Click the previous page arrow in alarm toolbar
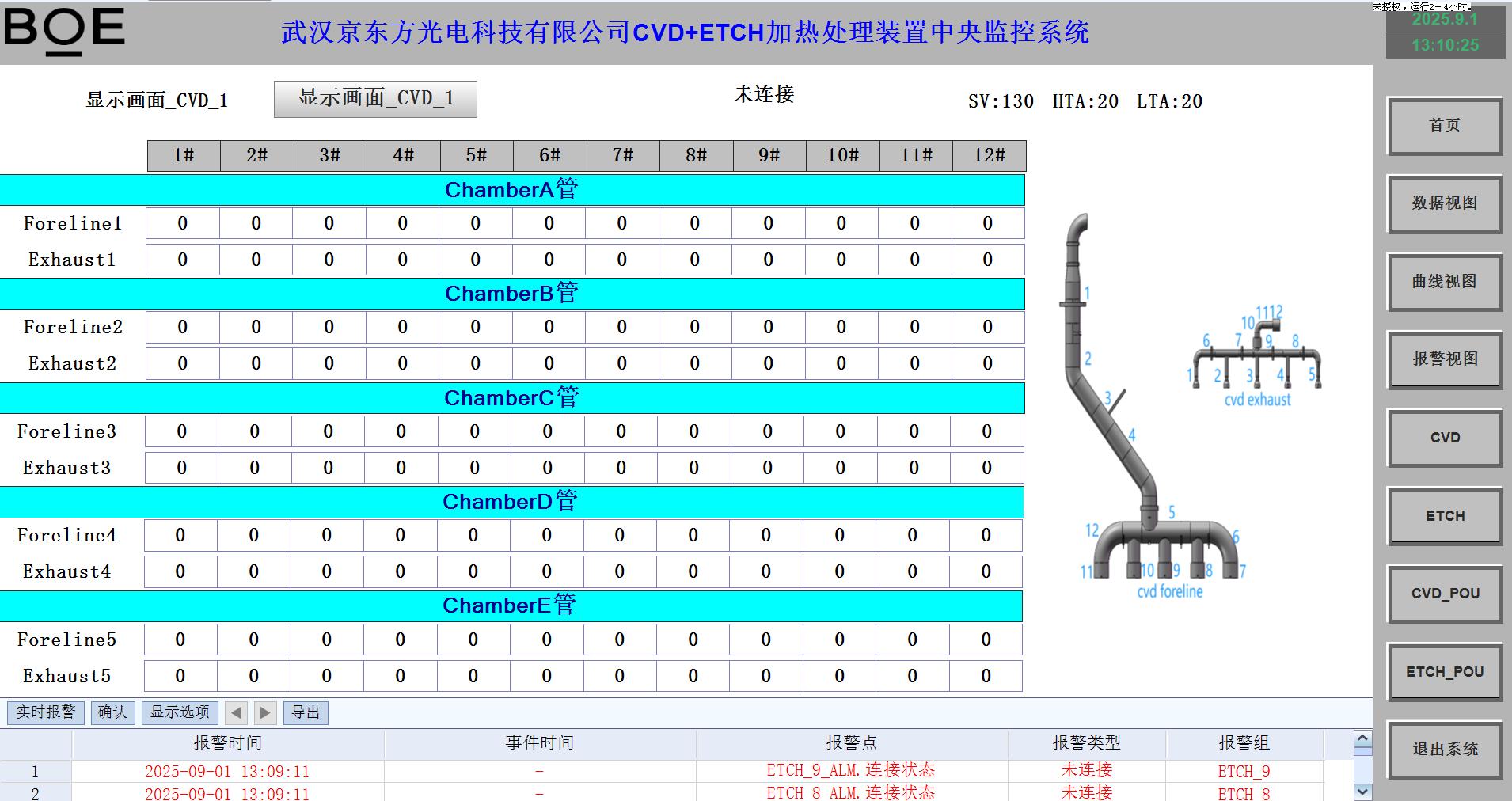This screenshot has height=801, width=1512. point(236,712)
